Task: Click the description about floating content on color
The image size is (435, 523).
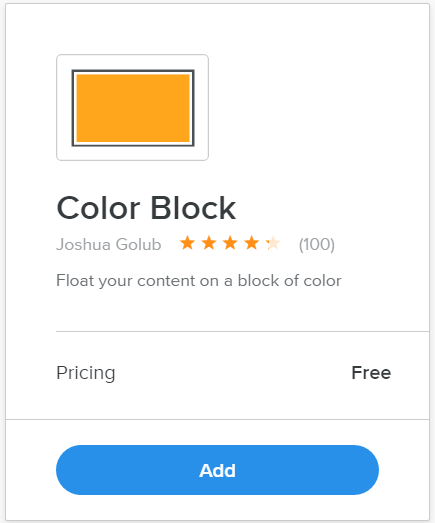Action: click(199, 281)
